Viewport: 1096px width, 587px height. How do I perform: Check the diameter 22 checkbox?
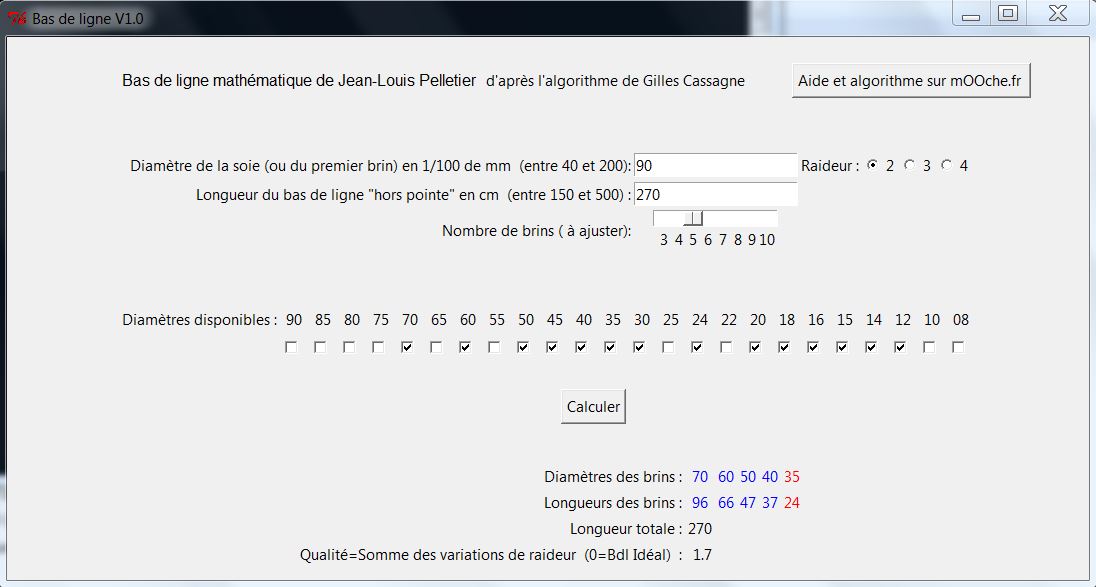point(726,347)
